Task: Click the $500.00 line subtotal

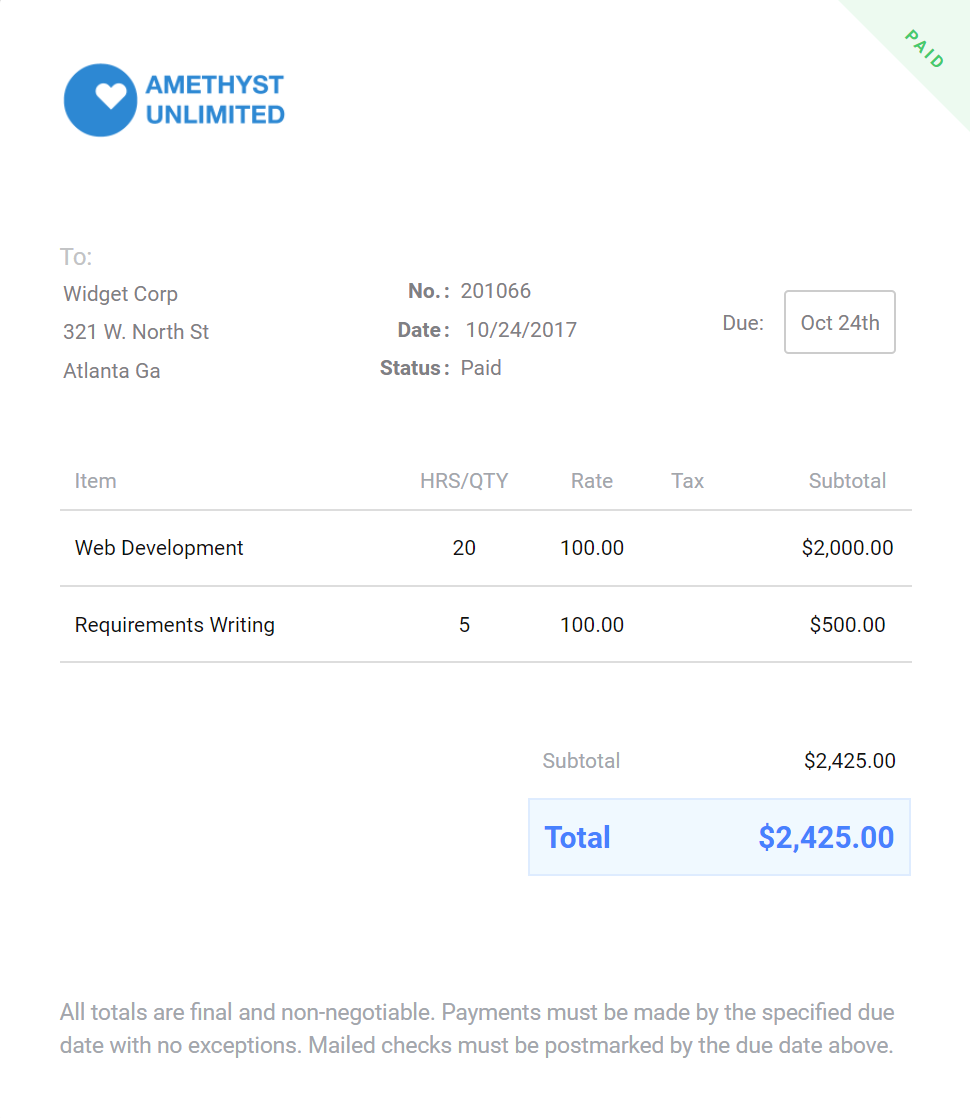Action: click(x=847, y=625)
